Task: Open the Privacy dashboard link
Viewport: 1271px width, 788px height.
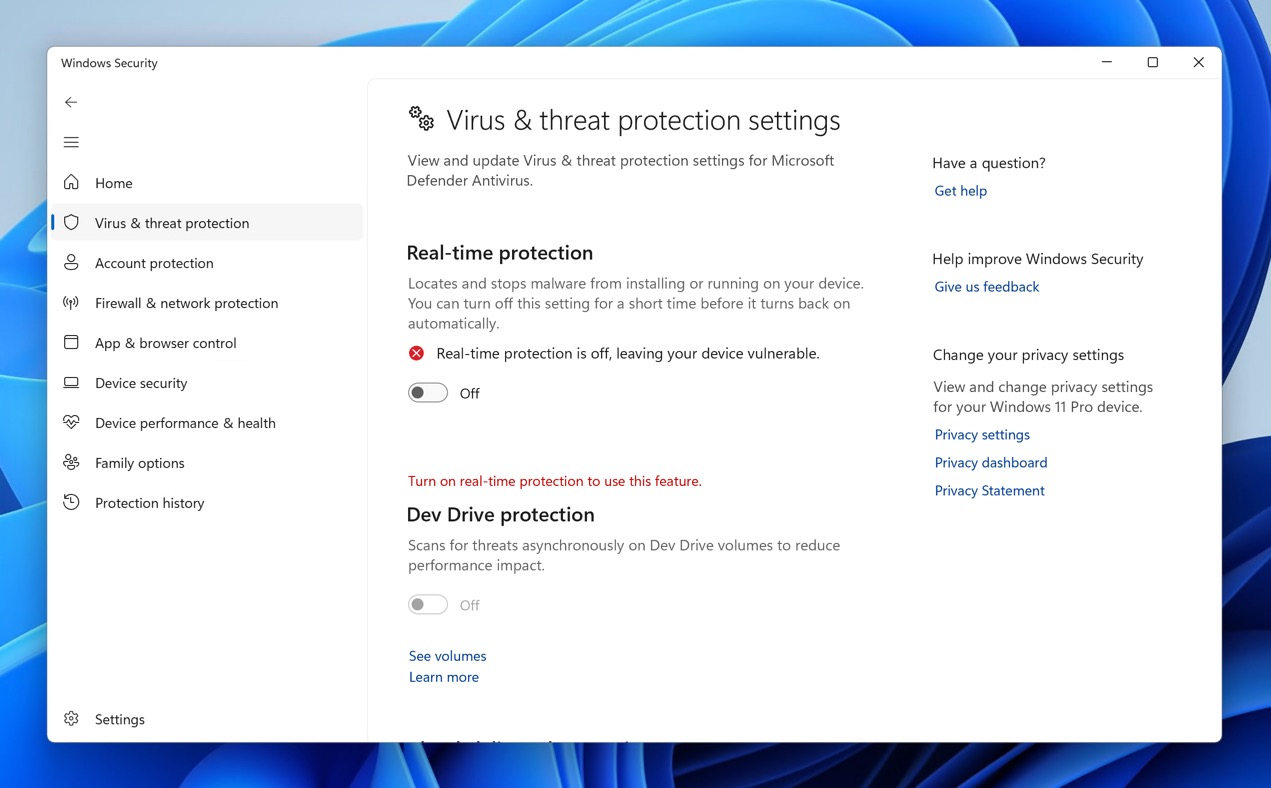Action: click(991, 463)
